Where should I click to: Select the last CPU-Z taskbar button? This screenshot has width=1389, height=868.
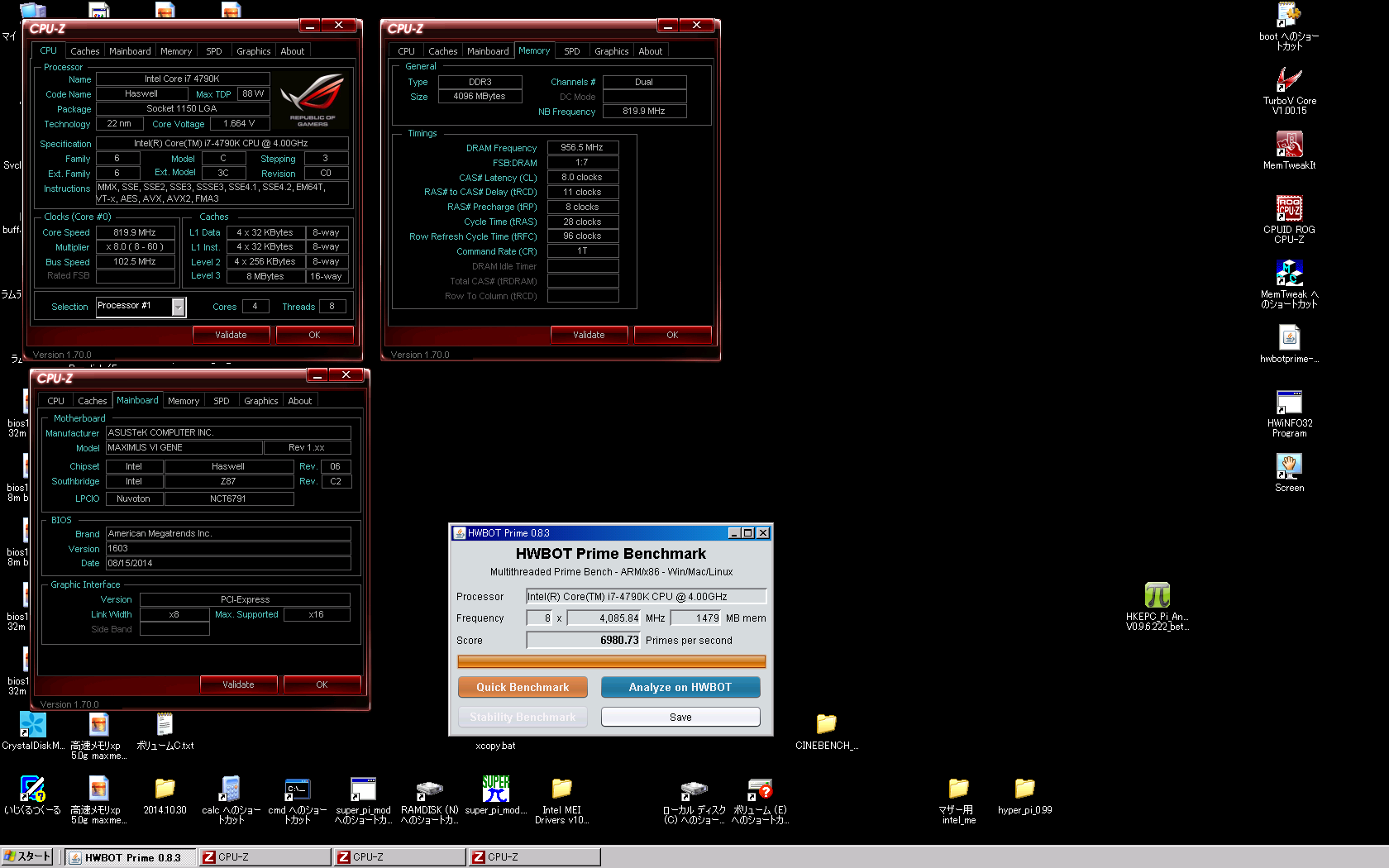point(534,857)
